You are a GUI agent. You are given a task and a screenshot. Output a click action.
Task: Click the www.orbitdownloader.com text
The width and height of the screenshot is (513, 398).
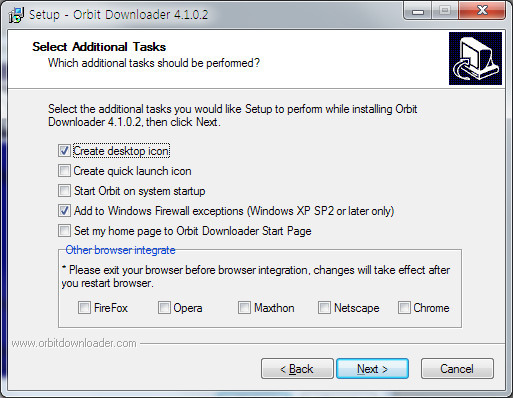(x=74, y=343)
